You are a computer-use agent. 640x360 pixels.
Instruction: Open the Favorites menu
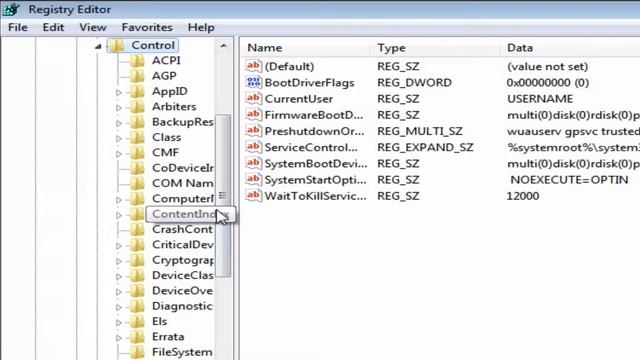pos(147,27)
